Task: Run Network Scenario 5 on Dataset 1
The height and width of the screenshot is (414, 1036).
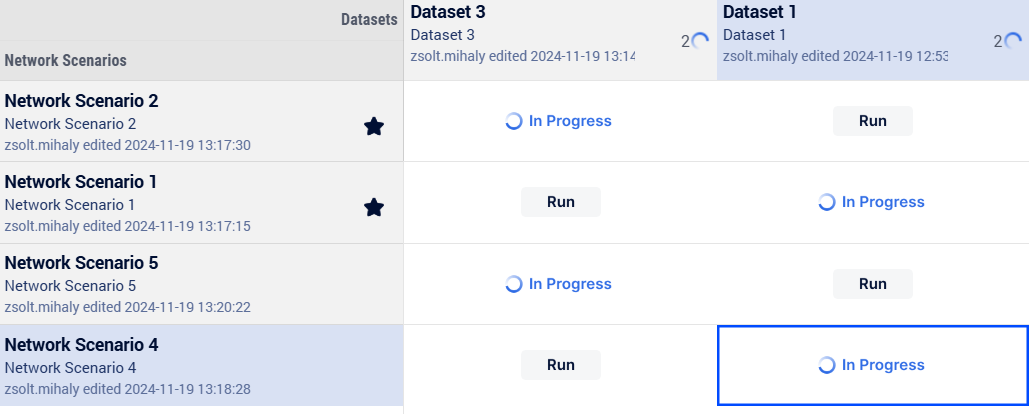Action: pos(873,284)
